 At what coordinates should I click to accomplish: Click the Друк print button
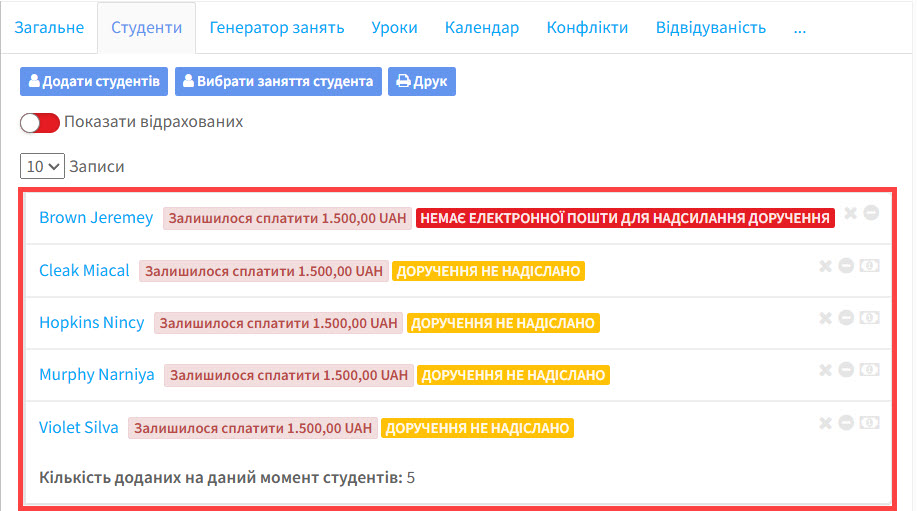(x=422, y=81)
